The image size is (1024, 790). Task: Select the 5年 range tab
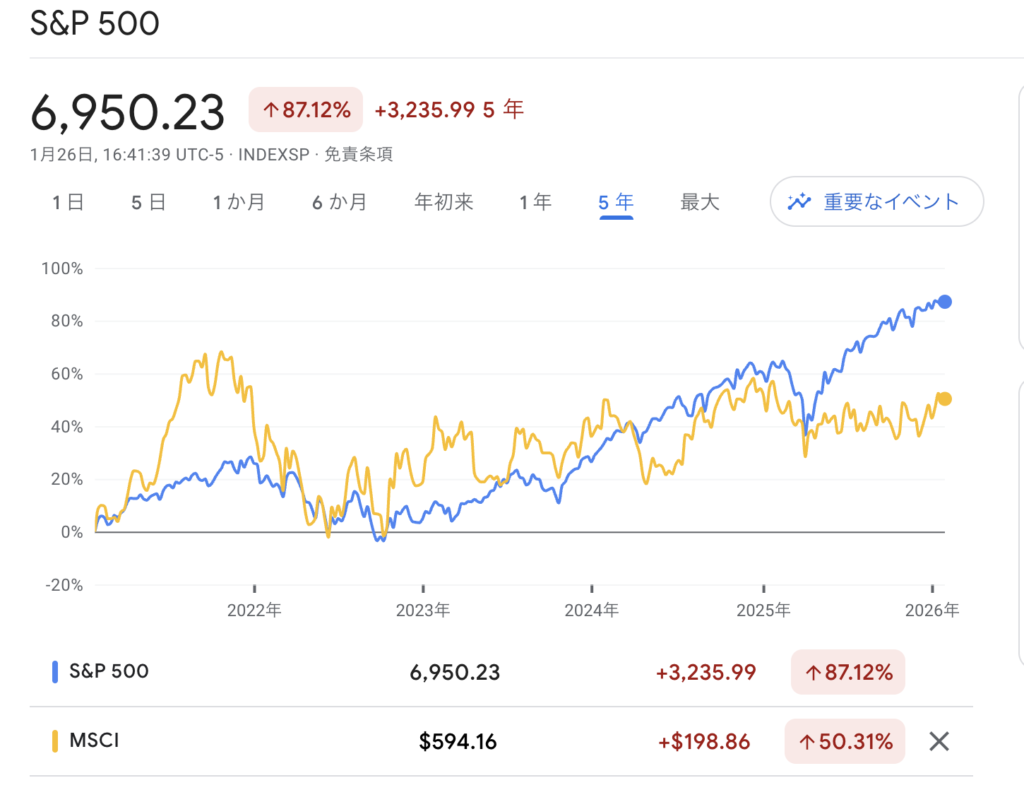click(616, 202)
